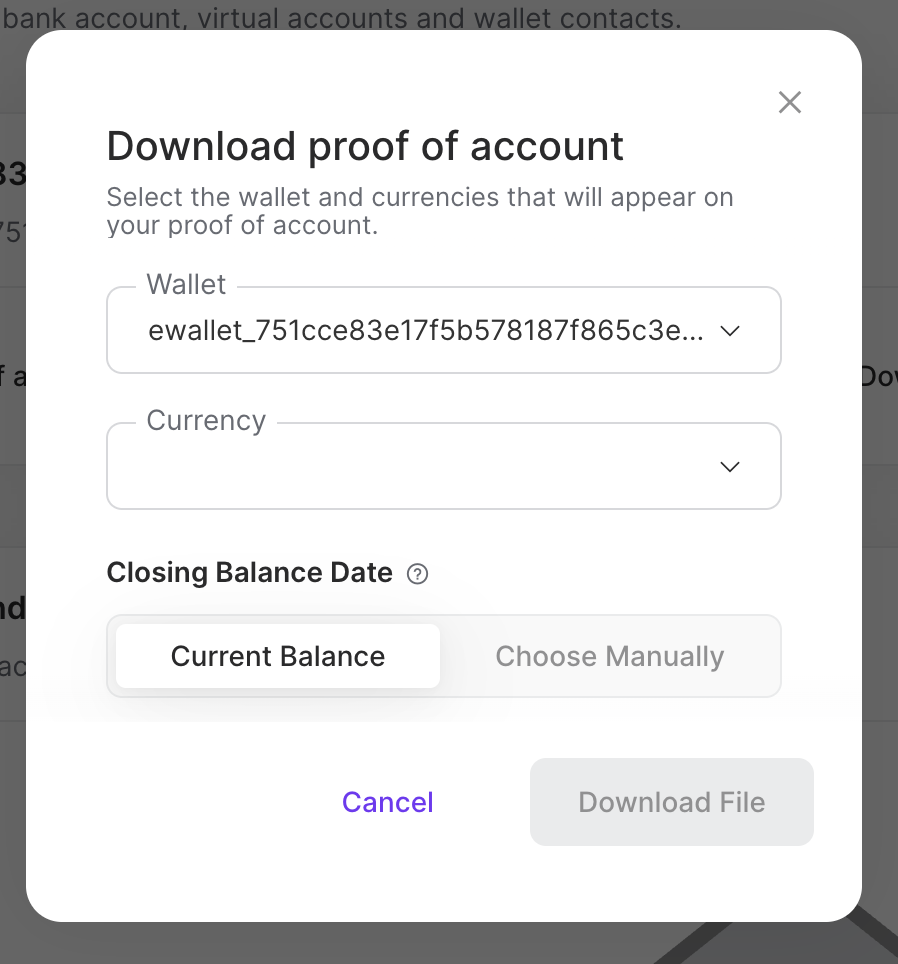Expand the wallet selector showing ewallet_751cce83

444,330
